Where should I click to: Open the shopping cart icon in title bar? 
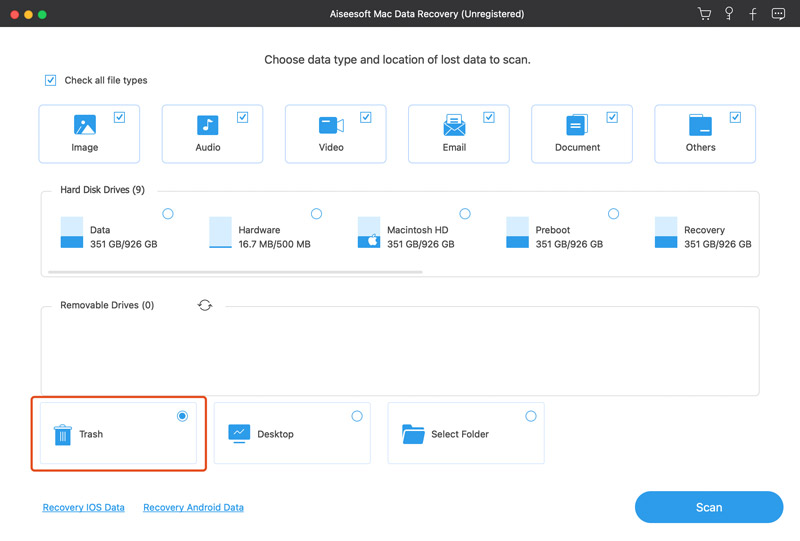pyautogui.click(x=704, y=14)
